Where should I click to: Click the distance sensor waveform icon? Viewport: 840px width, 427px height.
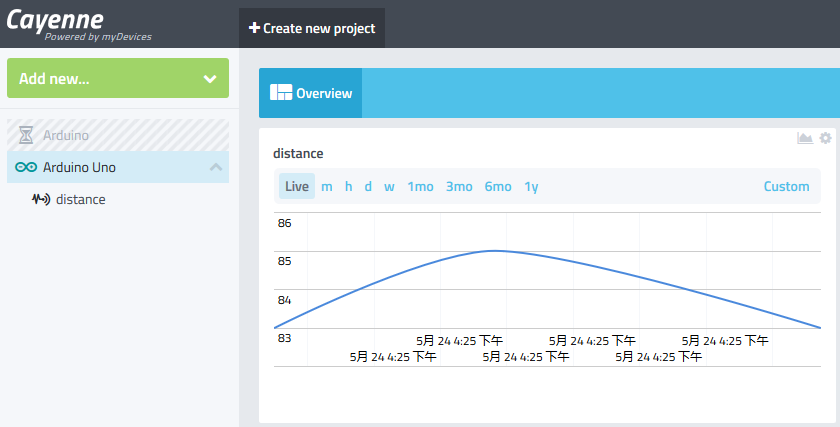(41, 199)
